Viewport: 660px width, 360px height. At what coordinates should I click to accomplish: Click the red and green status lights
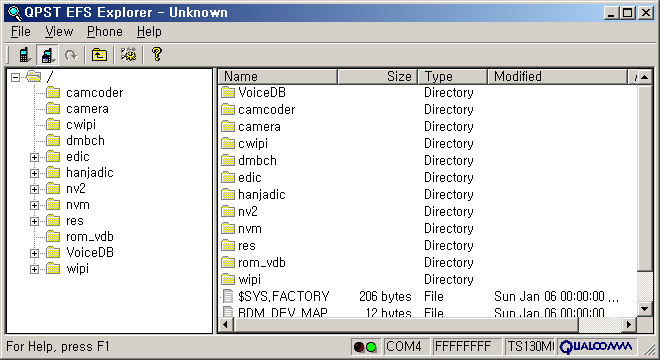click(365, 347)
